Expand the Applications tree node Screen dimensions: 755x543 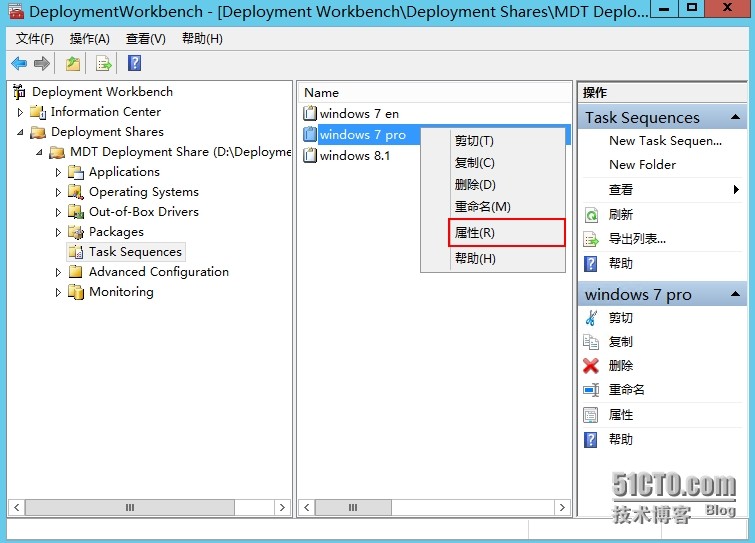pos(58,172)
